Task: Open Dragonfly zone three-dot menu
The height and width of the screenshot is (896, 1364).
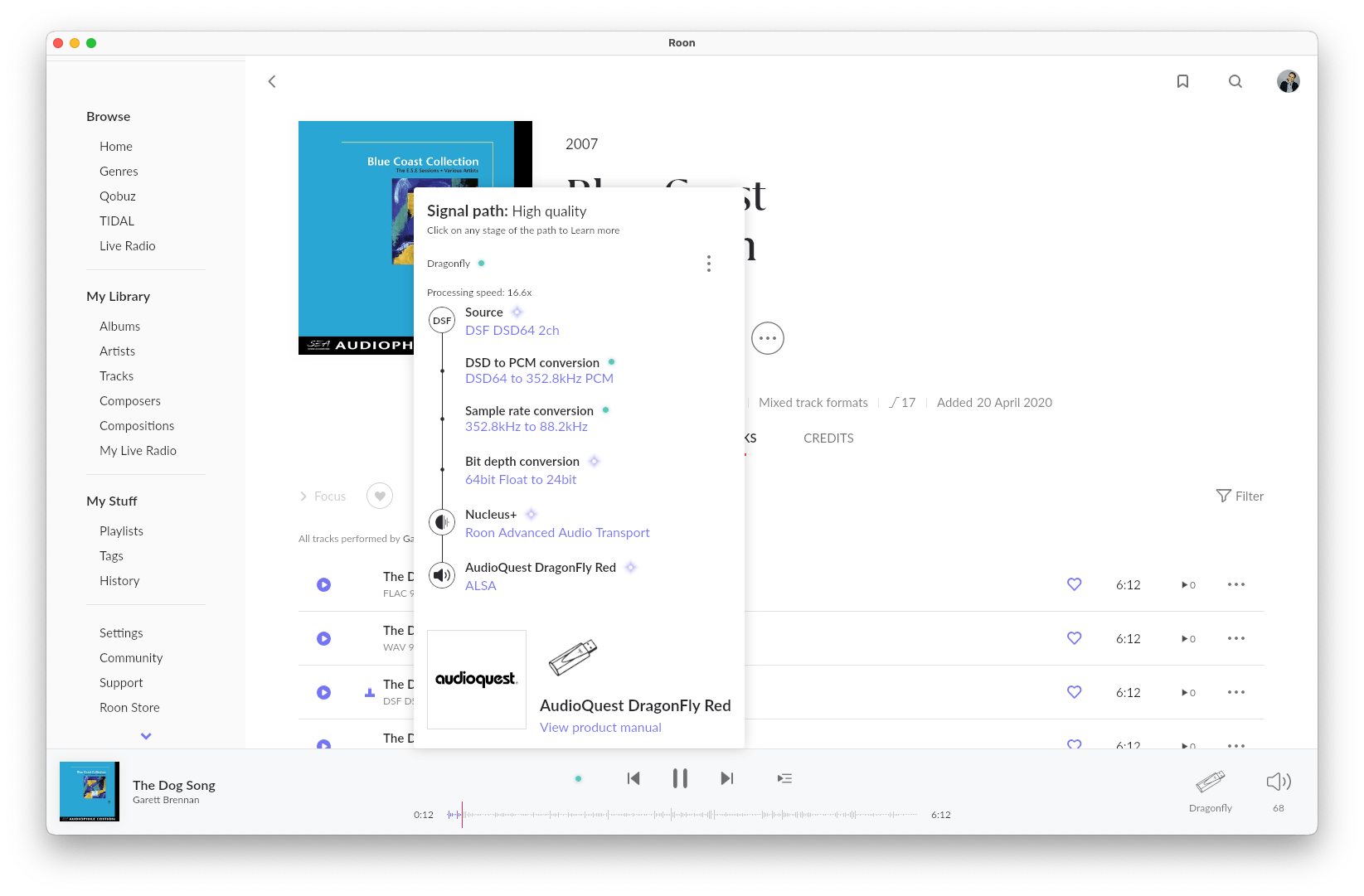Action: (709, 264)
